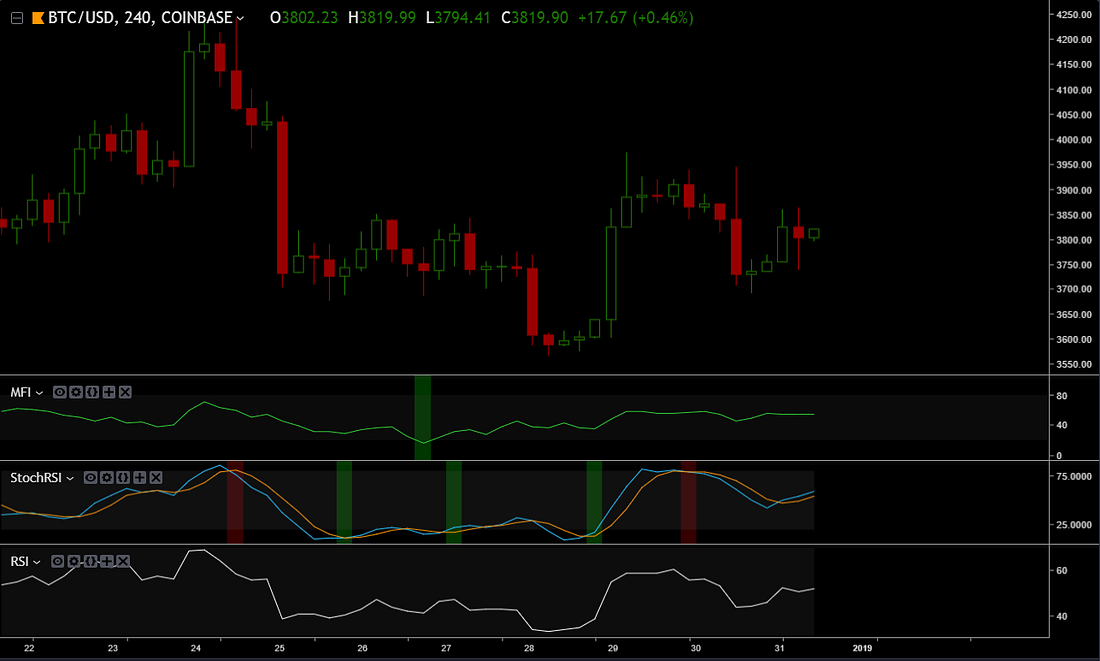Collapse the chart legend minus box
The width and height of the screenshot is (1100, 661).
(x=16, y=18)
